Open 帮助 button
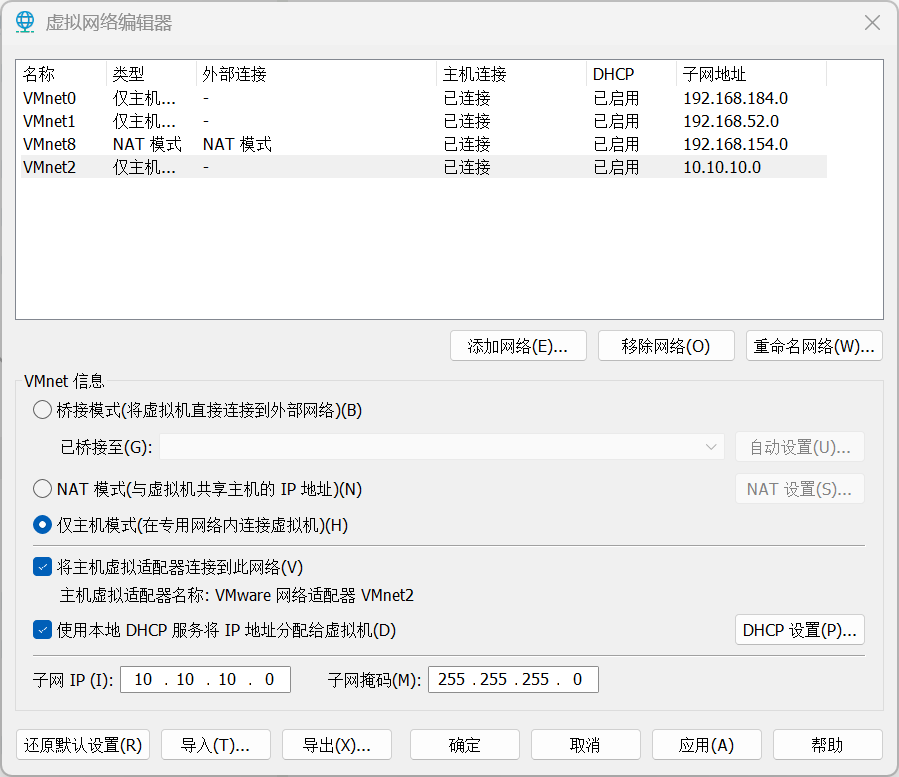The width and height of the screenshot is (899, 777). (x=827, y=745)
